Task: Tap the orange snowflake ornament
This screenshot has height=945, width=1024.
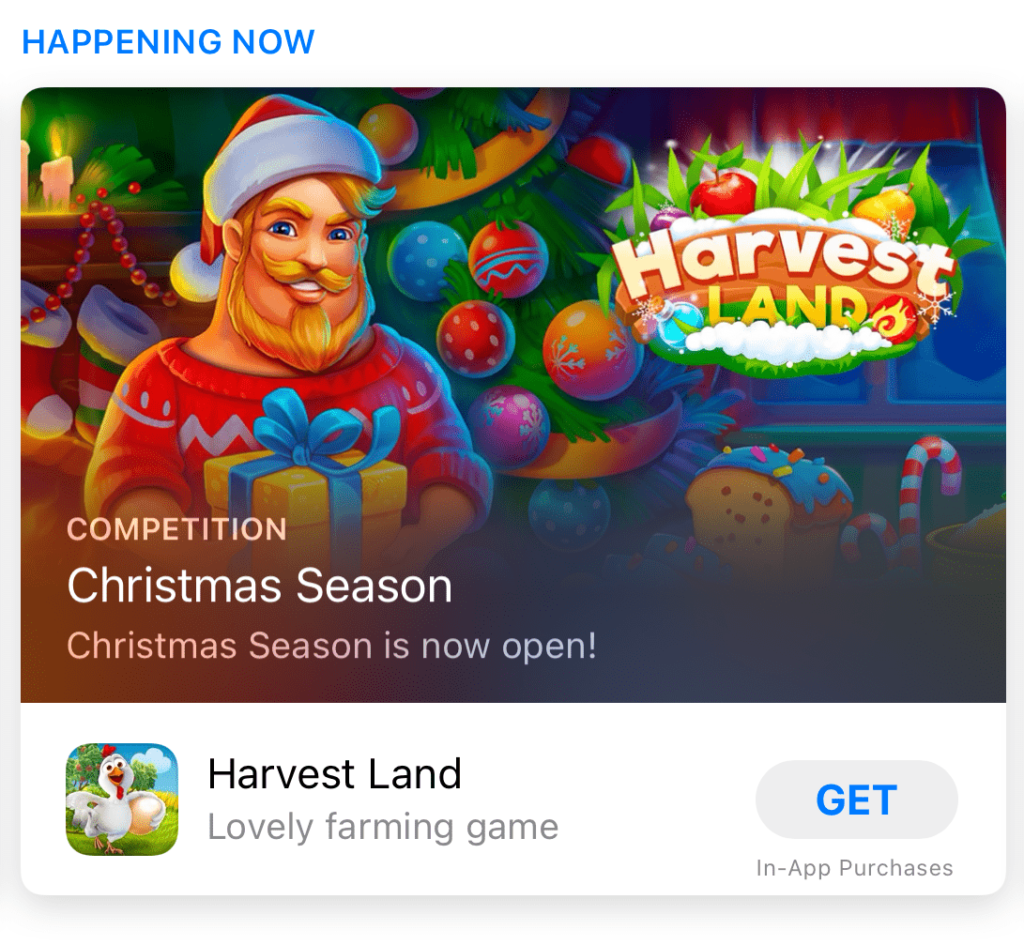Action: (x=586, y=353)
